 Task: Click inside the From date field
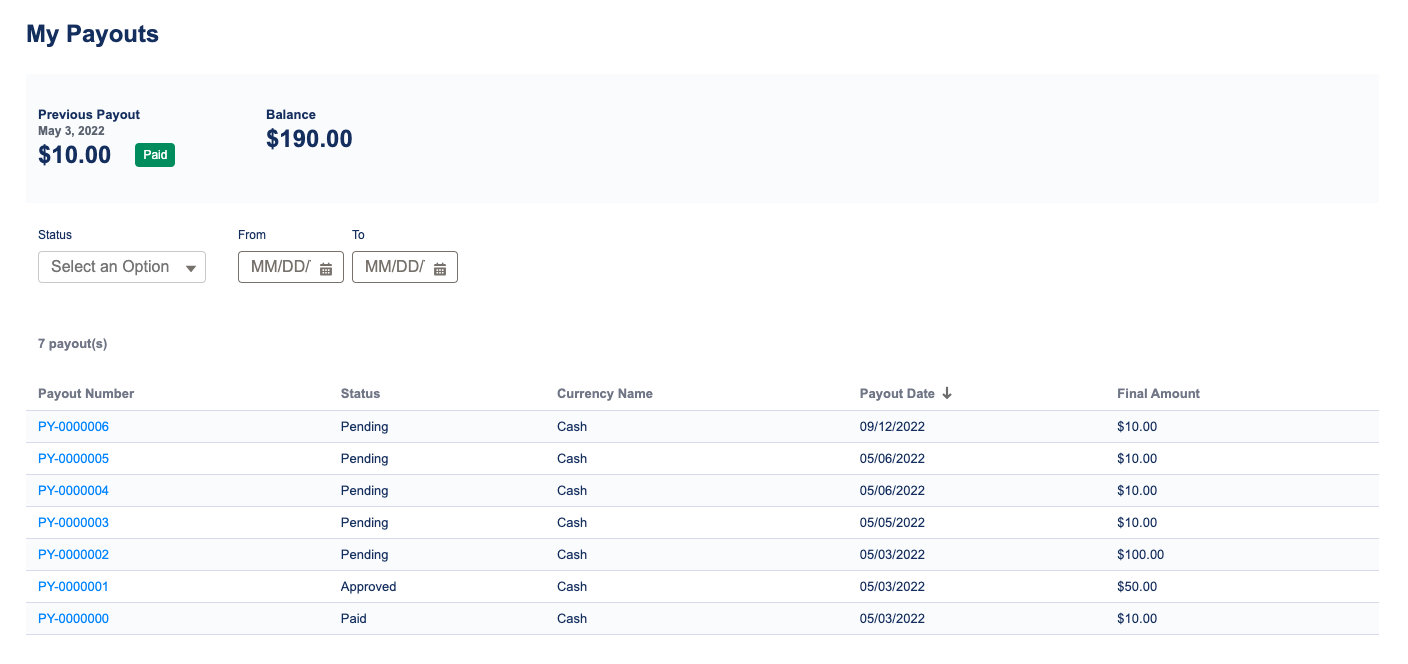291,267
